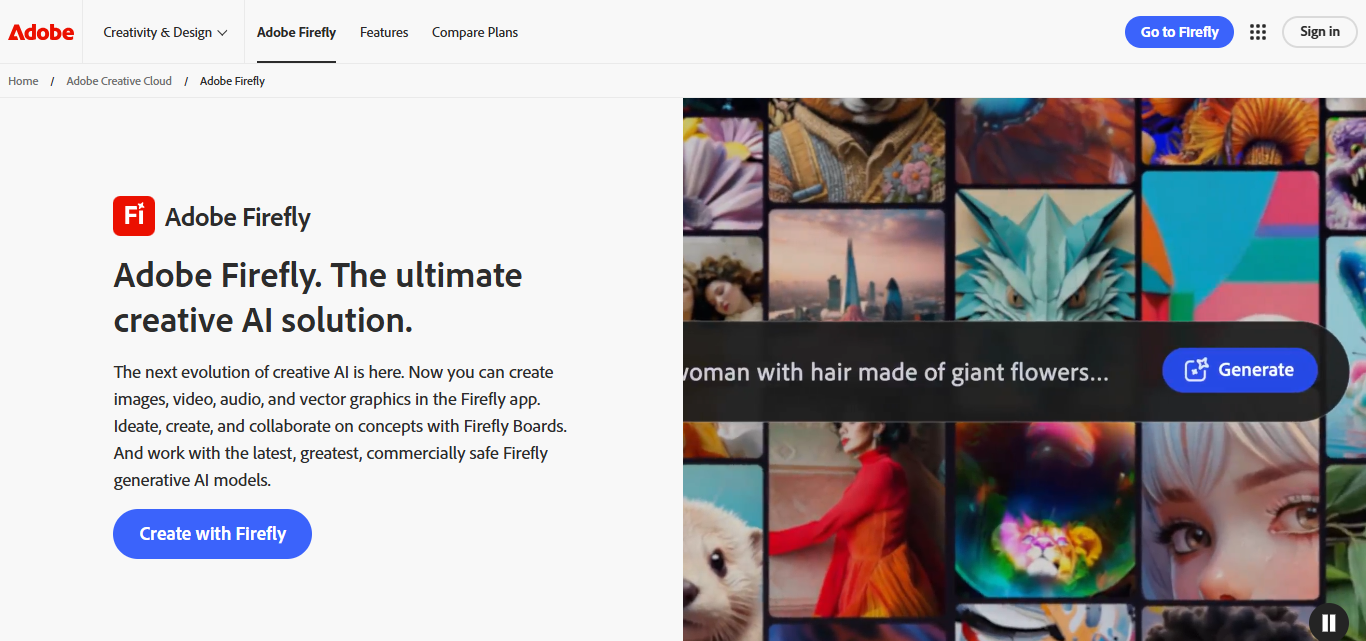Open the Compare Plans tab
The image size is (1366, 641).
tap(475, 32)
